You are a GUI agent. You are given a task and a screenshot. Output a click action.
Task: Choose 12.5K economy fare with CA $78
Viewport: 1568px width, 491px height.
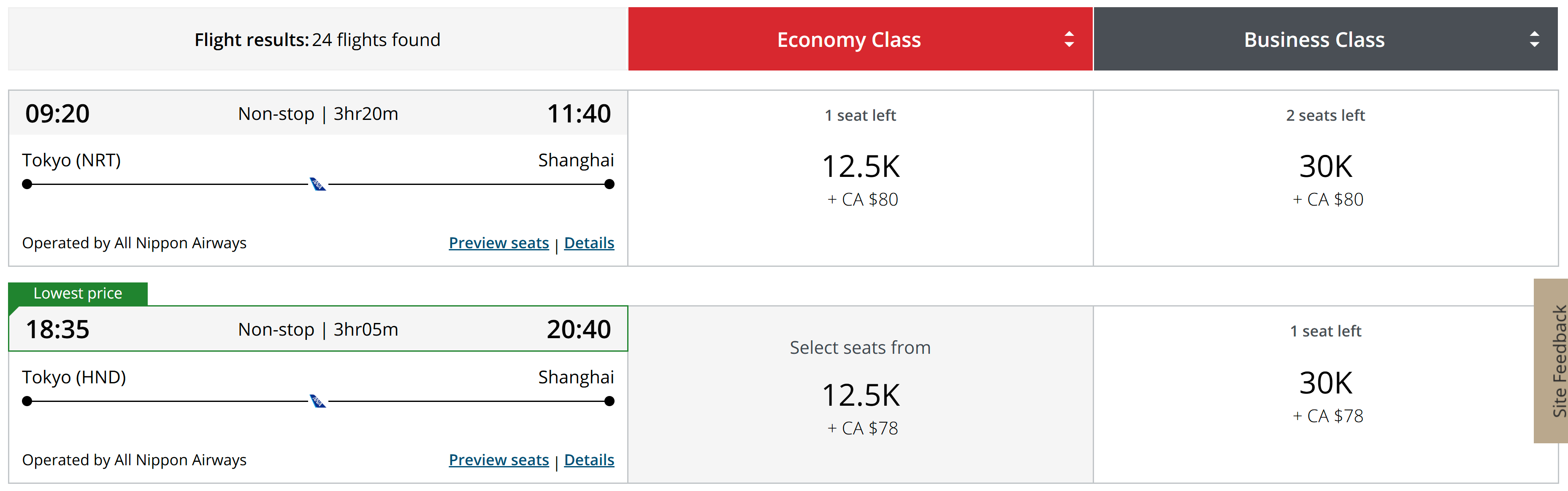[860, 395]
